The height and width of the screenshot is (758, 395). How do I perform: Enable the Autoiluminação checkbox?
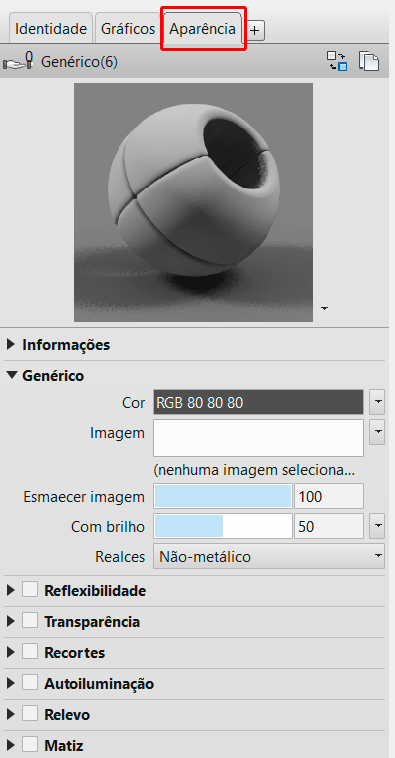click(x=30, y=683)
